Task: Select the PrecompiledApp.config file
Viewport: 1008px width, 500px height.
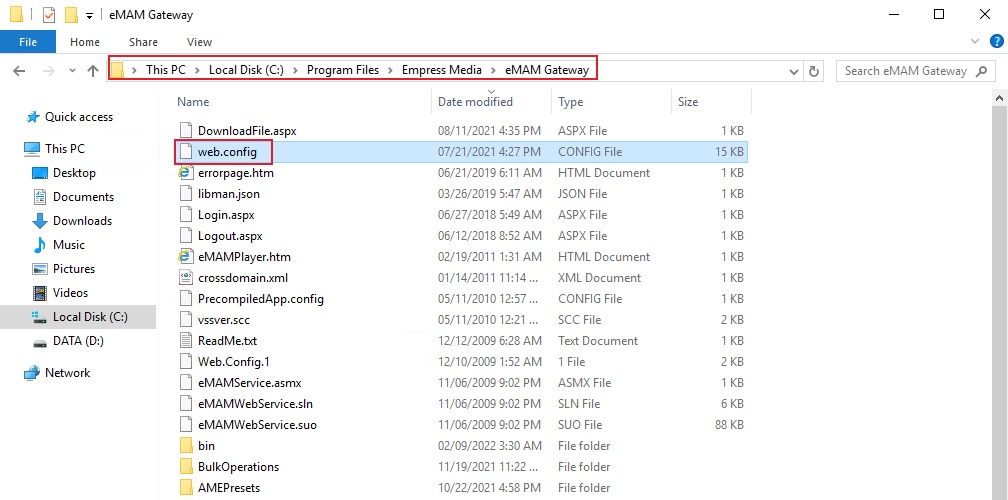Action: point(260,299)
